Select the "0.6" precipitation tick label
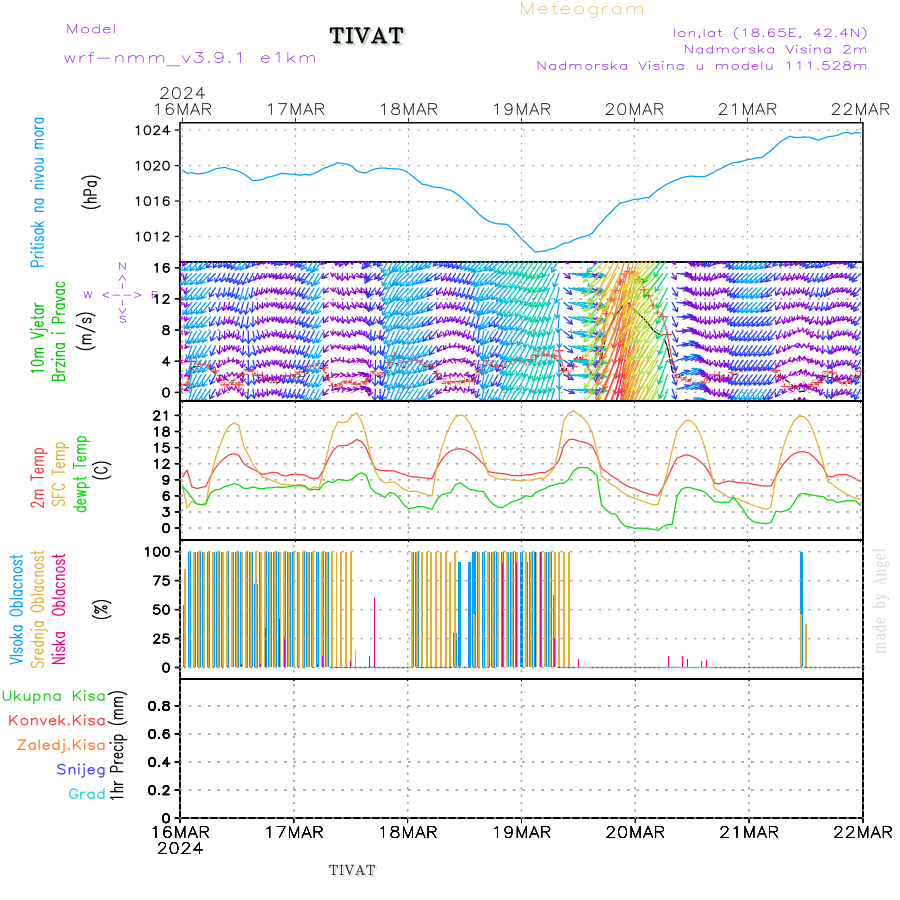This screenshot has width=900, height=900. (x=159, y=734)
